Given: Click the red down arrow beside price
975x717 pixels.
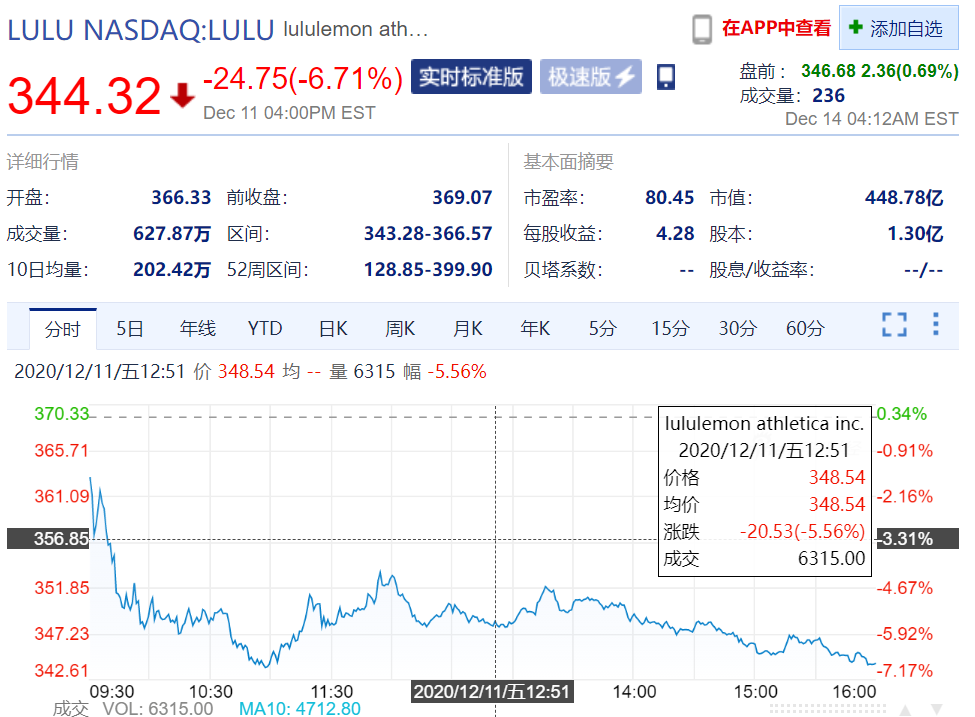Looking at the screenshot, I should 182,95.
